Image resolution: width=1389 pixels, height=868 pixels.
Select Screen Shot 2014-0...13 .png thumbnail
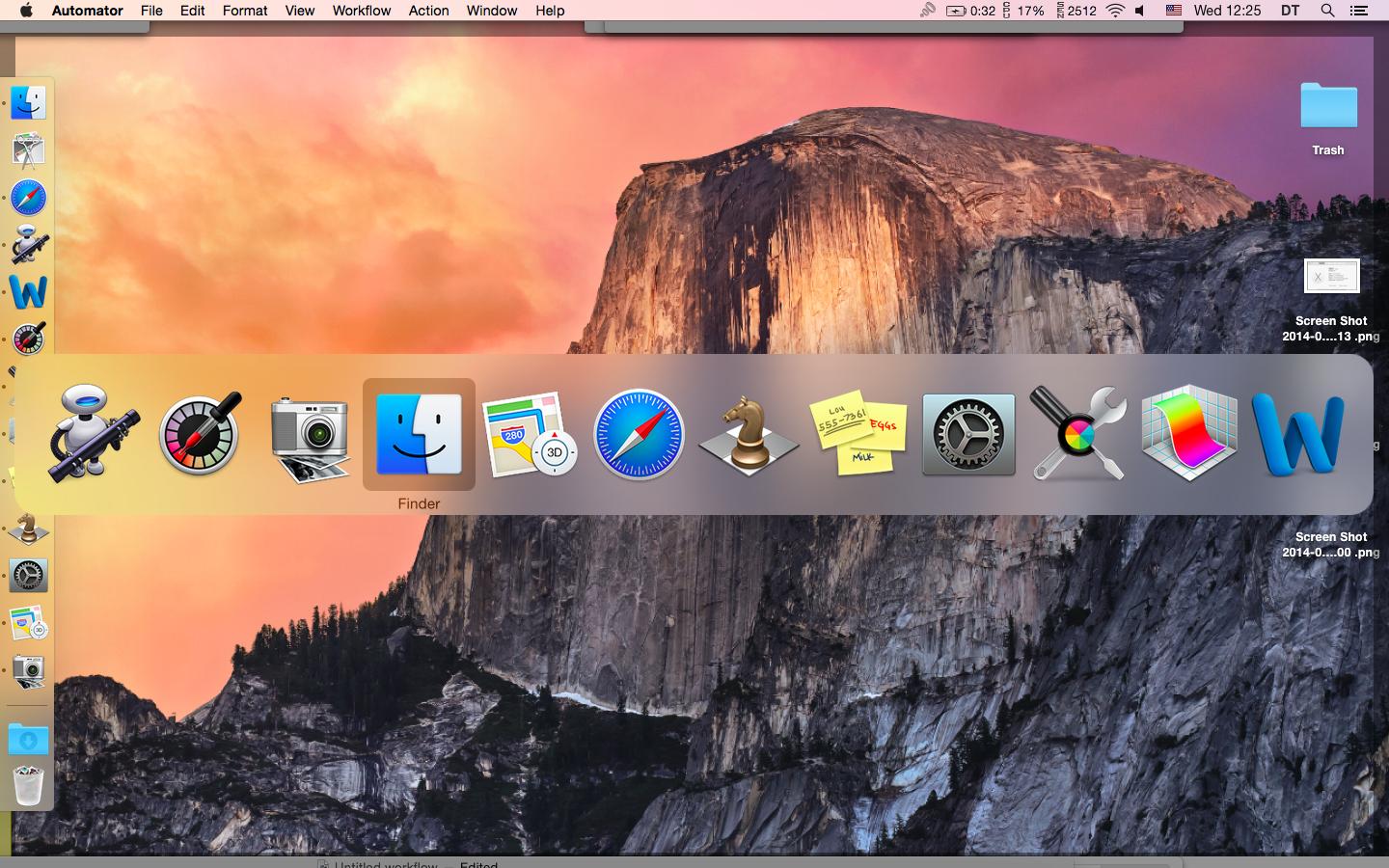point(1331,276)
